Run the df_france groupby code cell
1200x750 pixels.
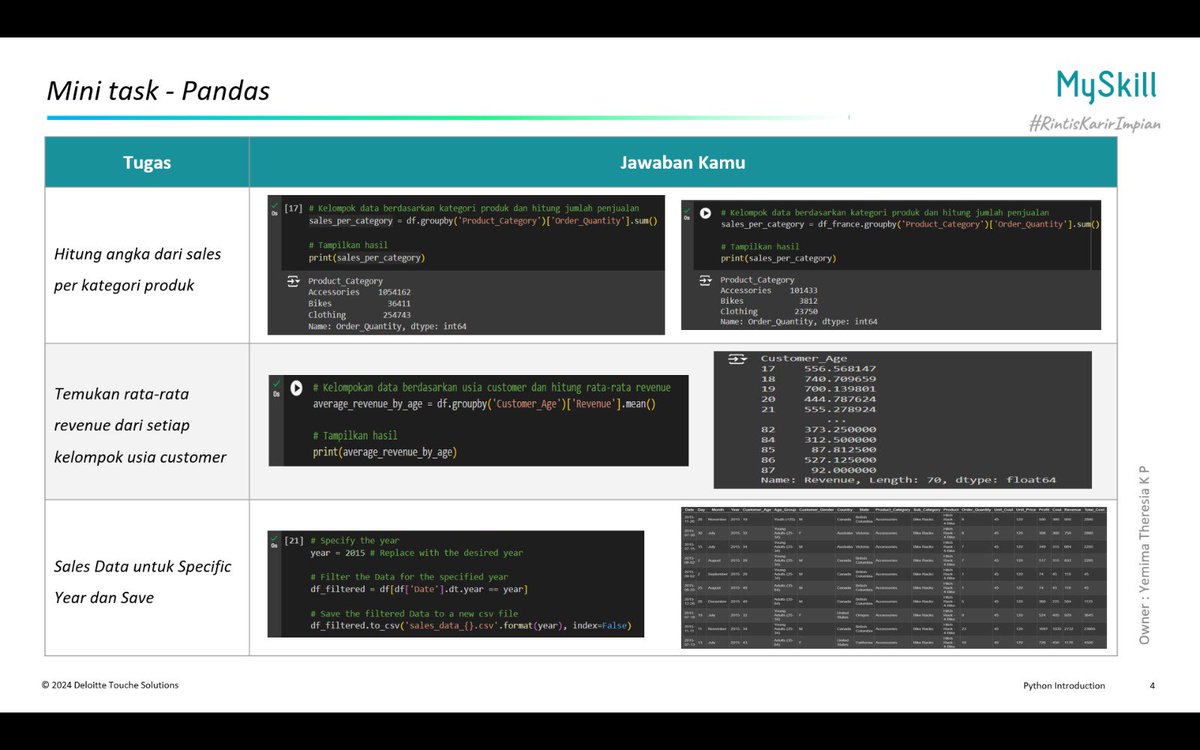pyautogui.click(x=705, y=213)
